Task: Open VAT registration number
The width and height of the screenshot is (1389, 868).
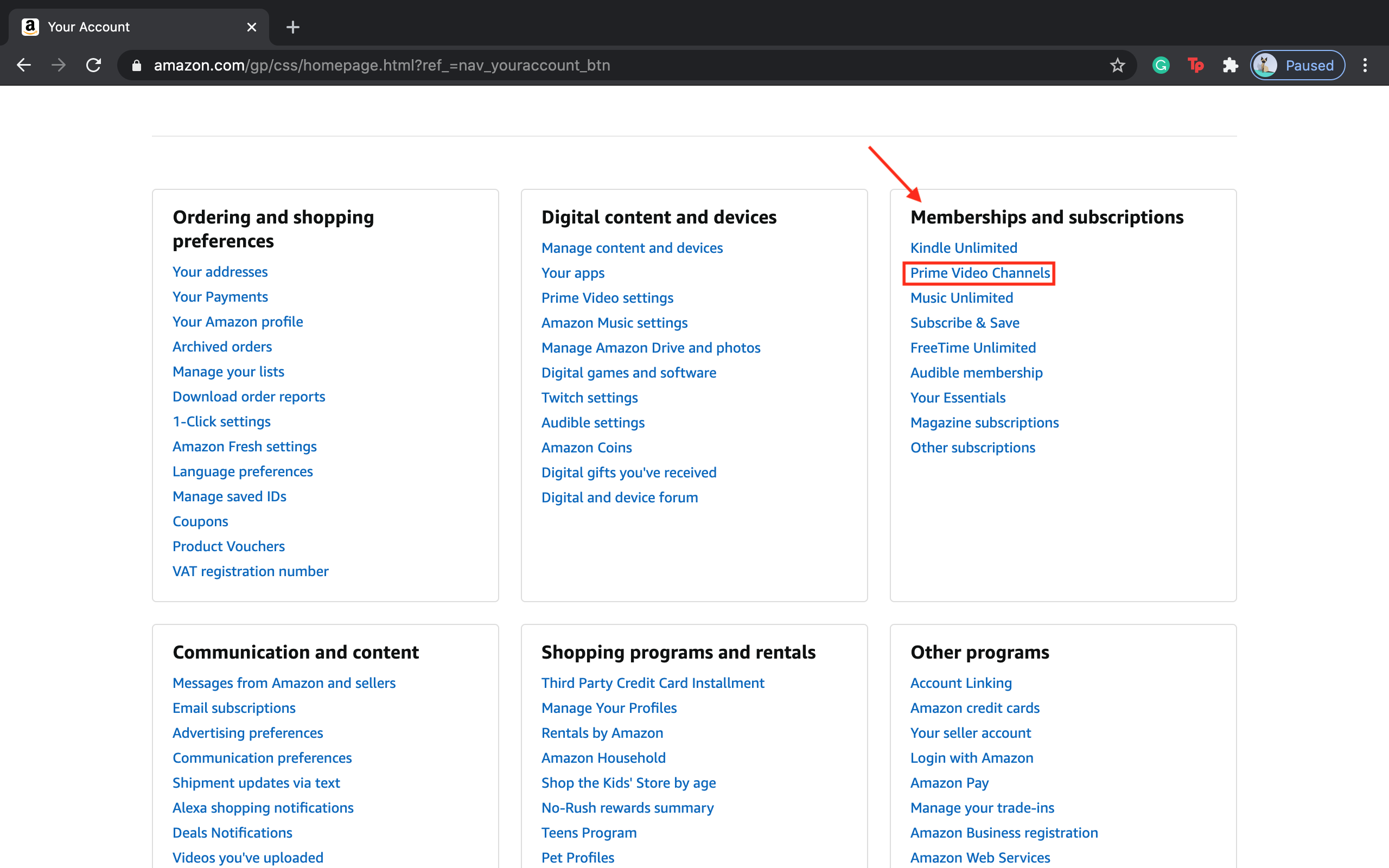Action: [251, 571]
